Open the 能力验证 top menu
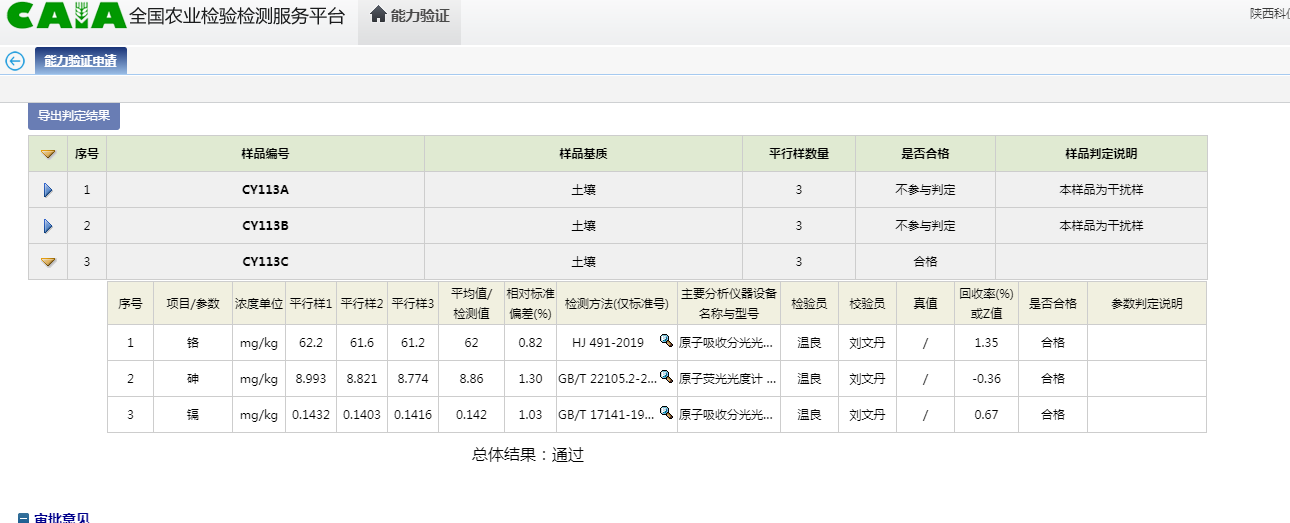This screenshot has height=523, width=1290. pyautogui.click(x=409, y=16)
